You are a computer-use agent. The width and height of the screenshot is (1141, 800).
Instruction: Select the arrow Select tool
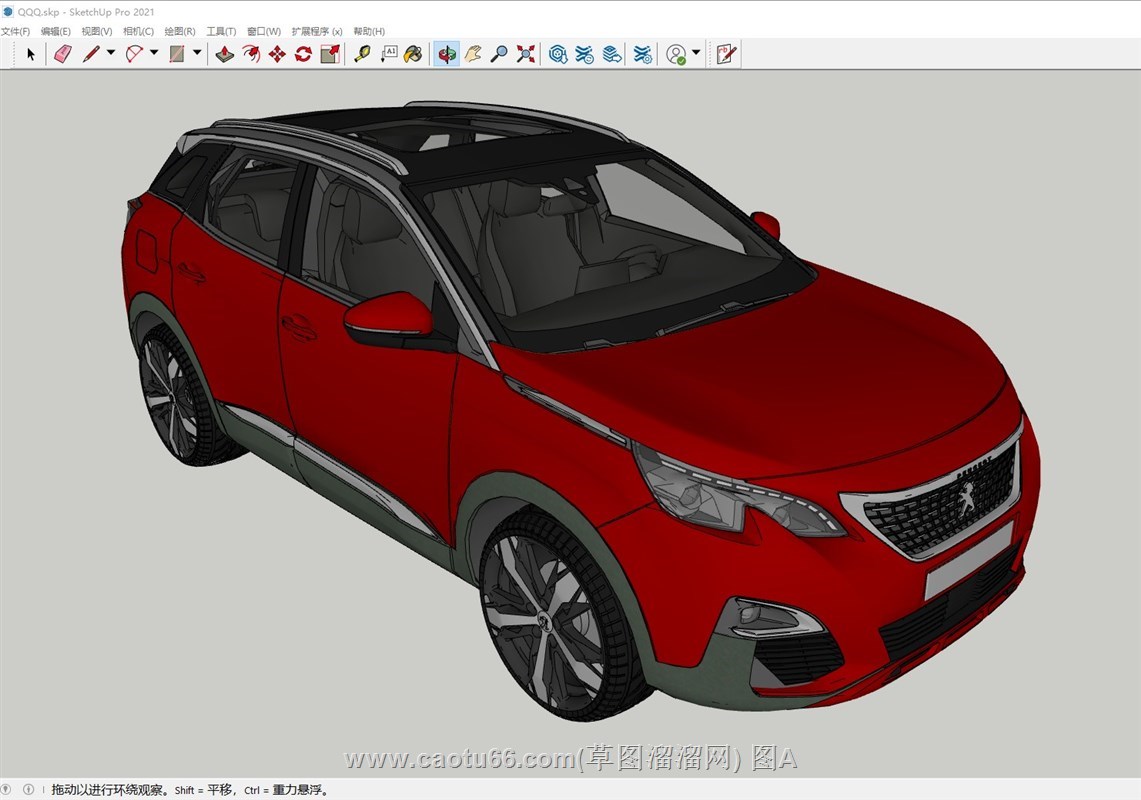tap(31, 54)
